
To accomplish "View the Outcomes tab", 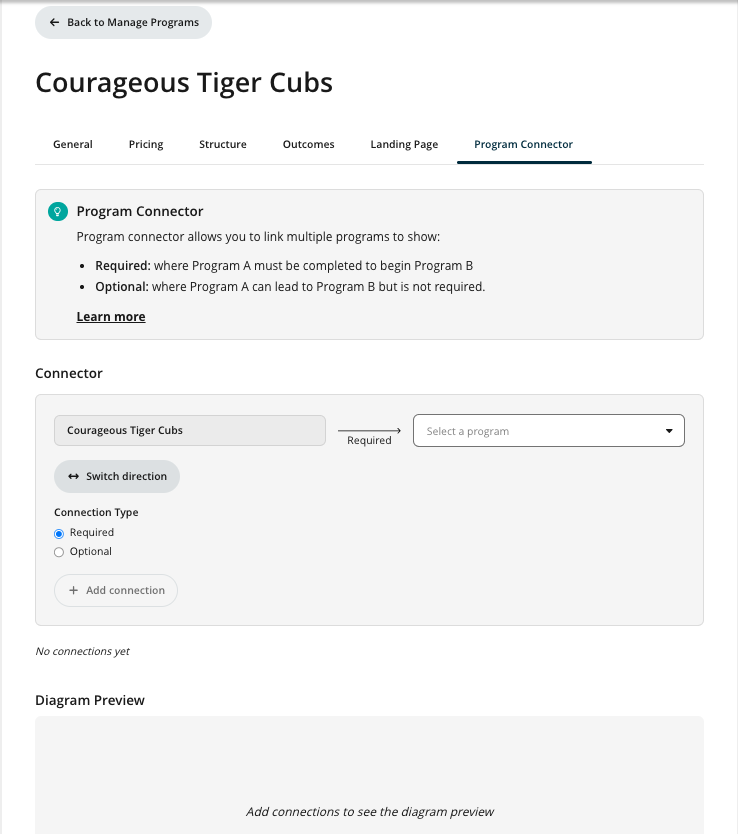I will [x=309, y=145].
